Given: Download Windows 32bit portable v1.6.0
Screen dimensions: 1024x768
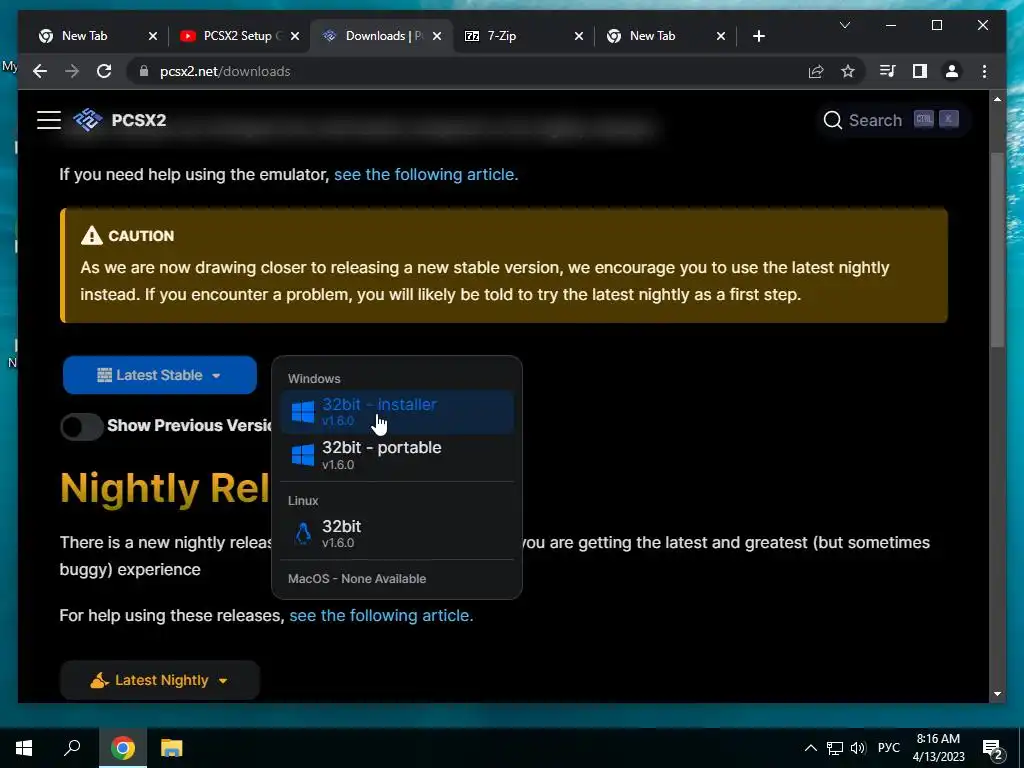Looking at the screenshot, I should (397, 455).
